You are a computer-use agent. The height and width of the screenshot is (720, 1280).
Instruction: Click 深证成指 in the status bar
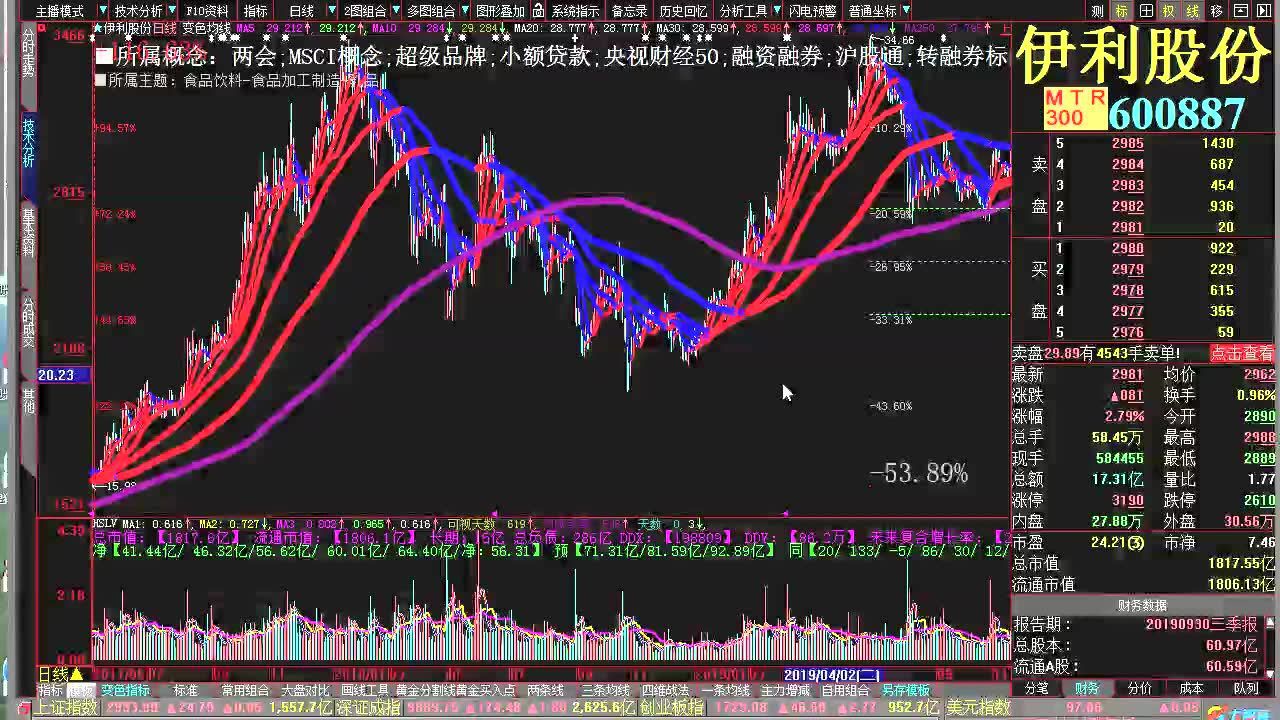(368, 708)
